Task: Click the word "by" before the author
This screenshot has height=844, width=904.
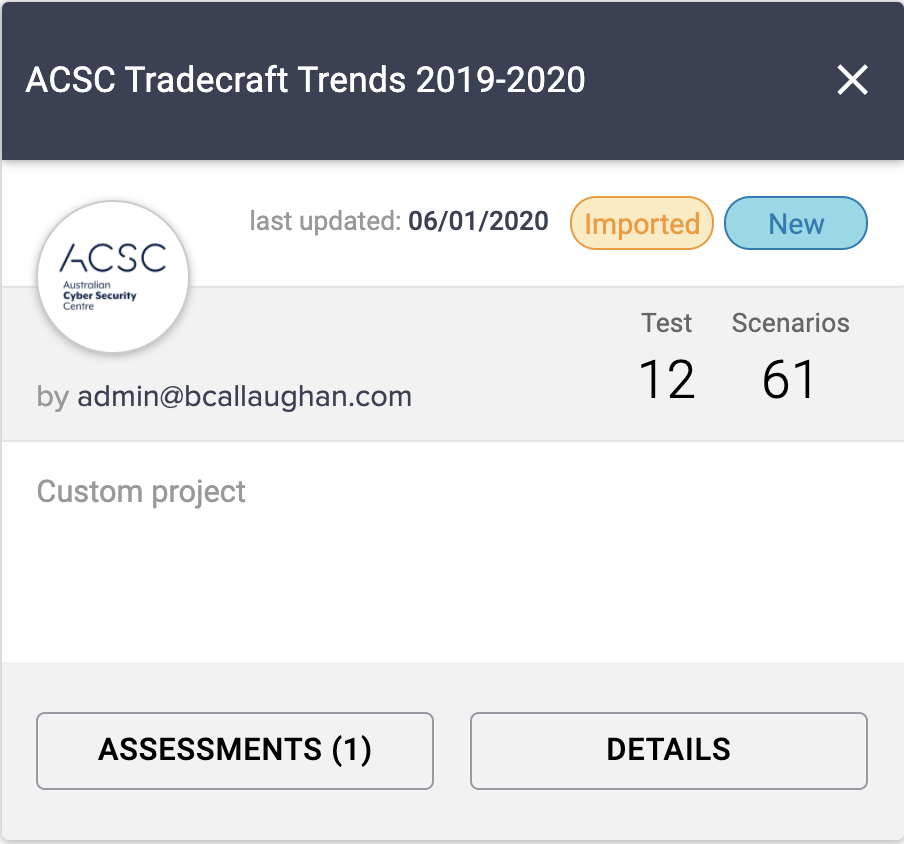Action: pyautogui.click(x=52, y=397)
